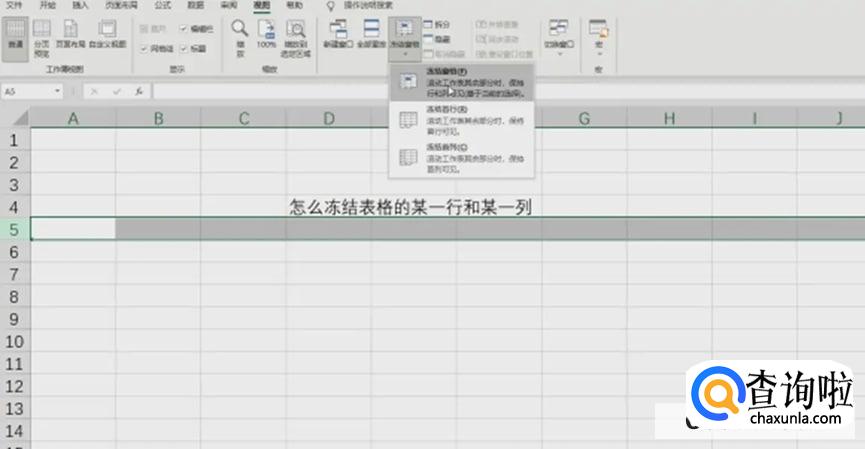Viewport: 865px width, 449px height.
Task: Expand the Switch Windows dropdown arrow
Action: click(559, 54)
